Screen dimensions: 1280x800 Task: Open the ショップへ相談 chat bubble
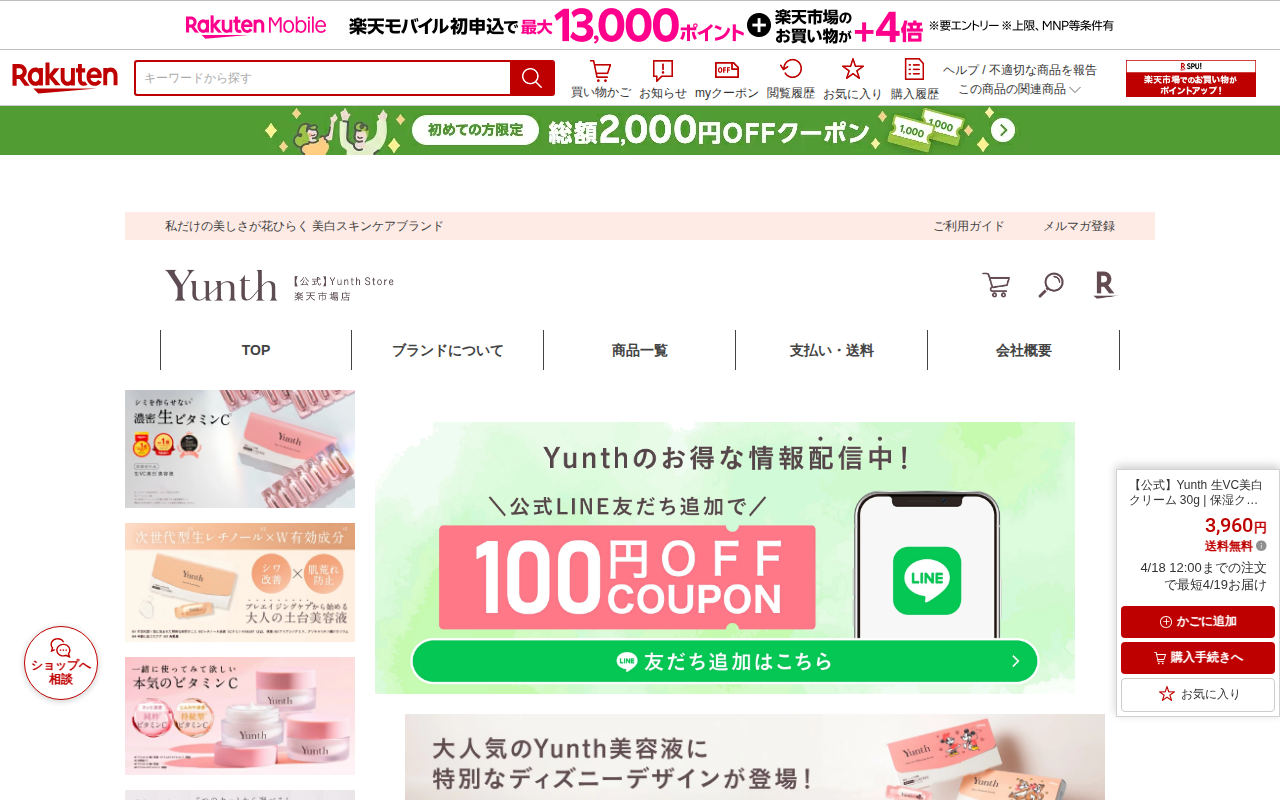[x=61, y=663]
